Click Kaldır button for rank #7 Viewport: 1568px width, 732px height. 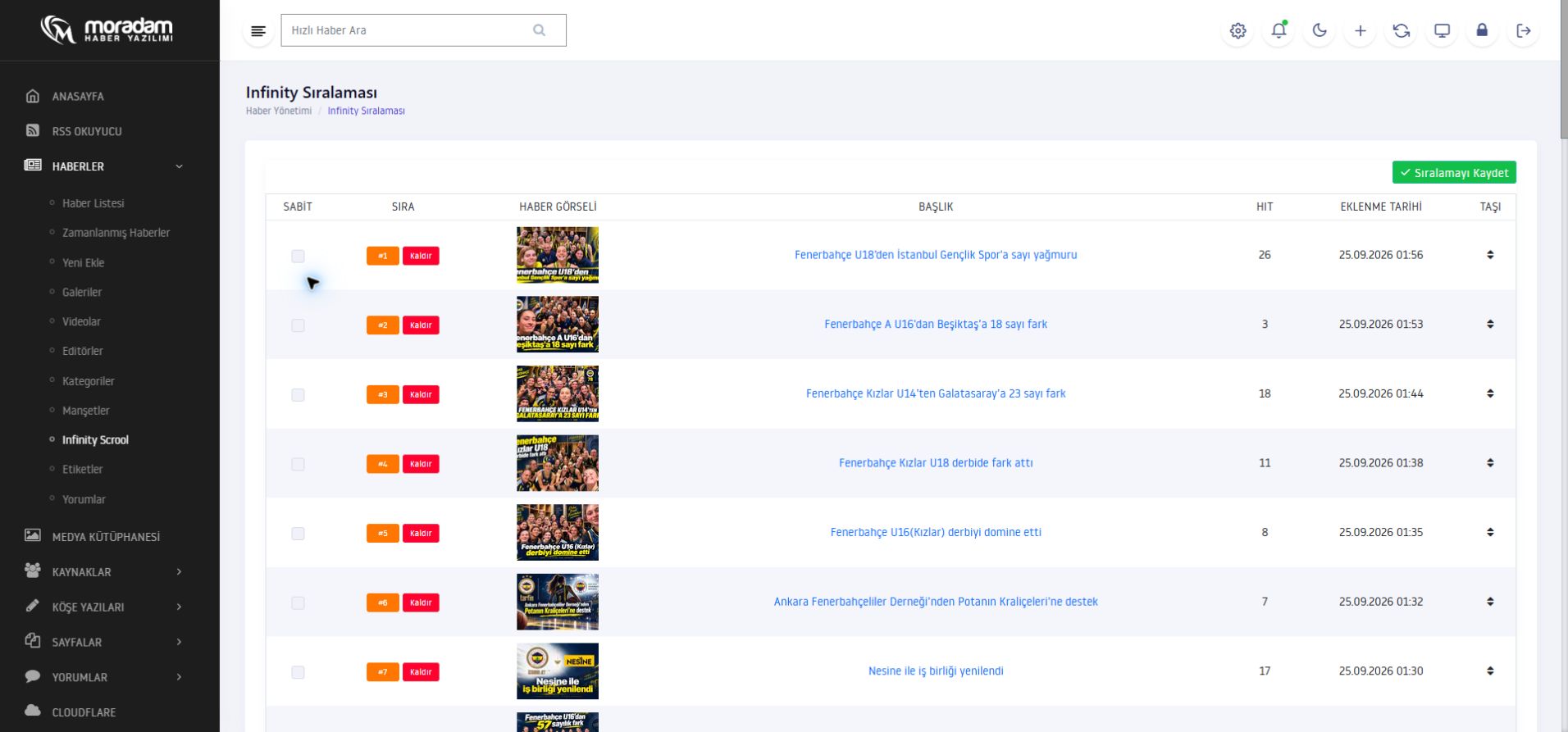[421, 672]
